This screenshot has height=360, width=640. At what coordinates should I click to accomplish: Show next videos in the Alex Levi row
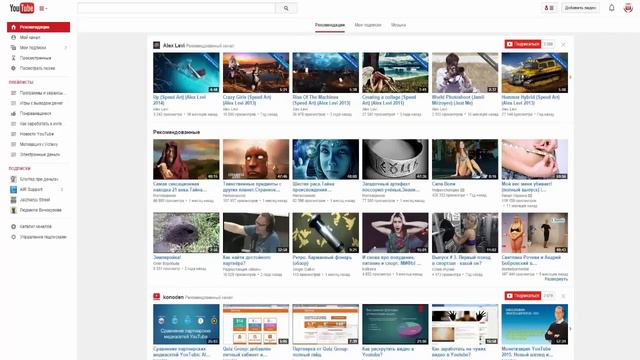pyautogui.click(x=570, y=77)
